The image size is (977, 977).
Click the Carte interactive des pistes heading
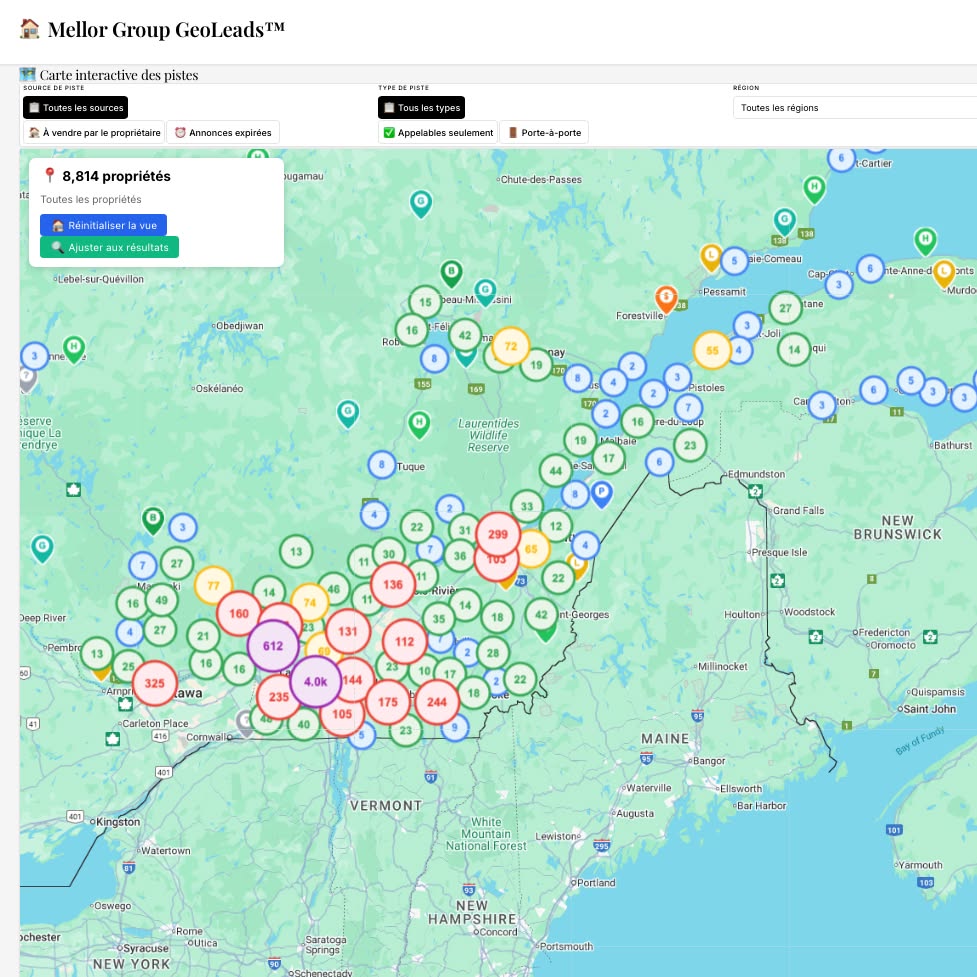(x=119, y=75)
